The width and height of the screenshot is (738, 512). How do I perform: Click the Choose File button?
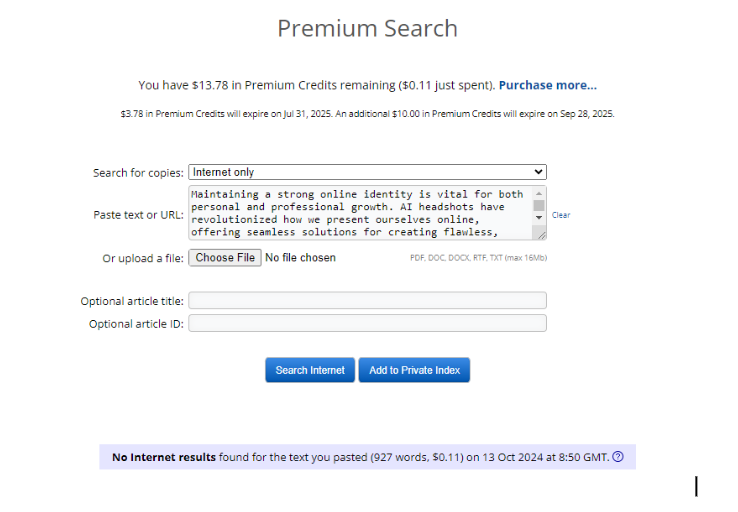[225, 258]
